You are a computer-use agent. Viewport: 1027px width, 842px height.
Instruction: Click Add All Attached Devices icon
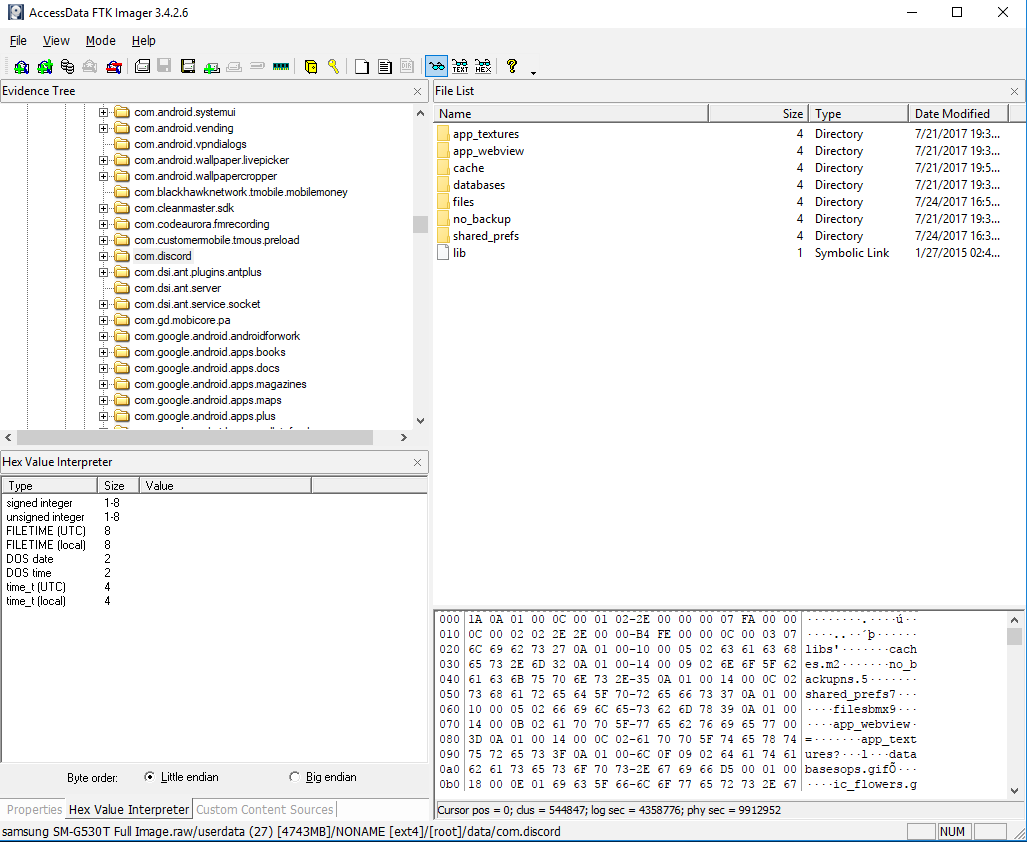click(x=45, y=66)
